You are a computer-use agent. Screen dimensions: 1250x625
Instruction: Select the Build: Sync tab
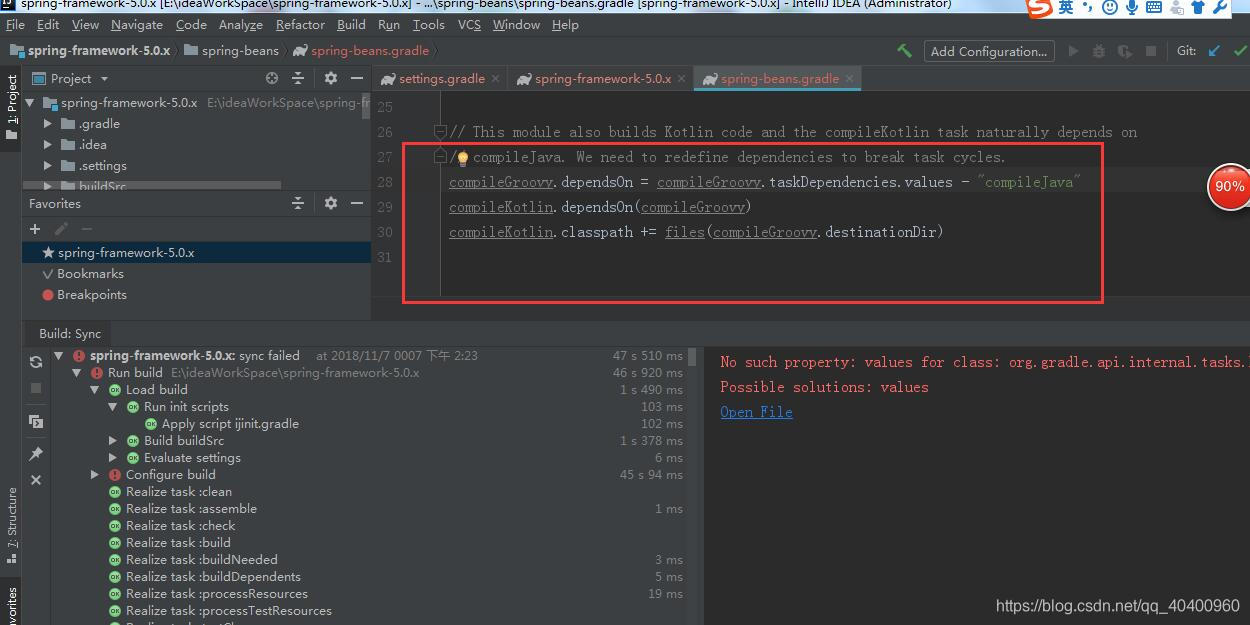(70, 333)
